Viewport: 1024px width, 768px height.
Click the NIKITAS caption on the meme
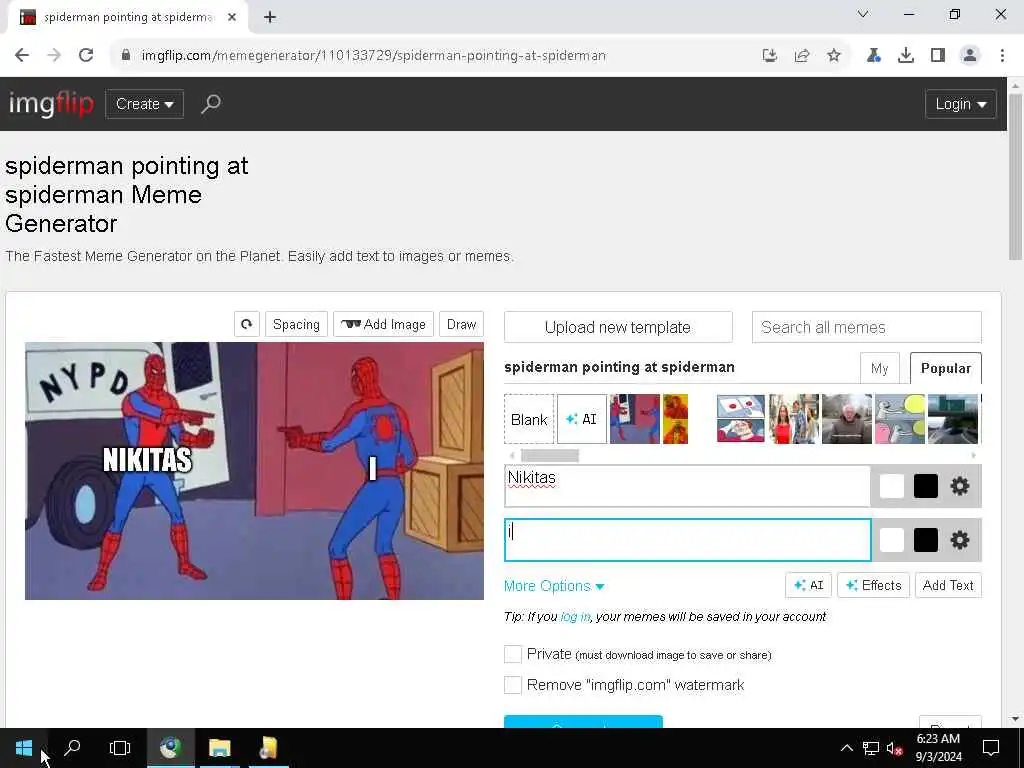pyautogui.click(x=148, y=460)
